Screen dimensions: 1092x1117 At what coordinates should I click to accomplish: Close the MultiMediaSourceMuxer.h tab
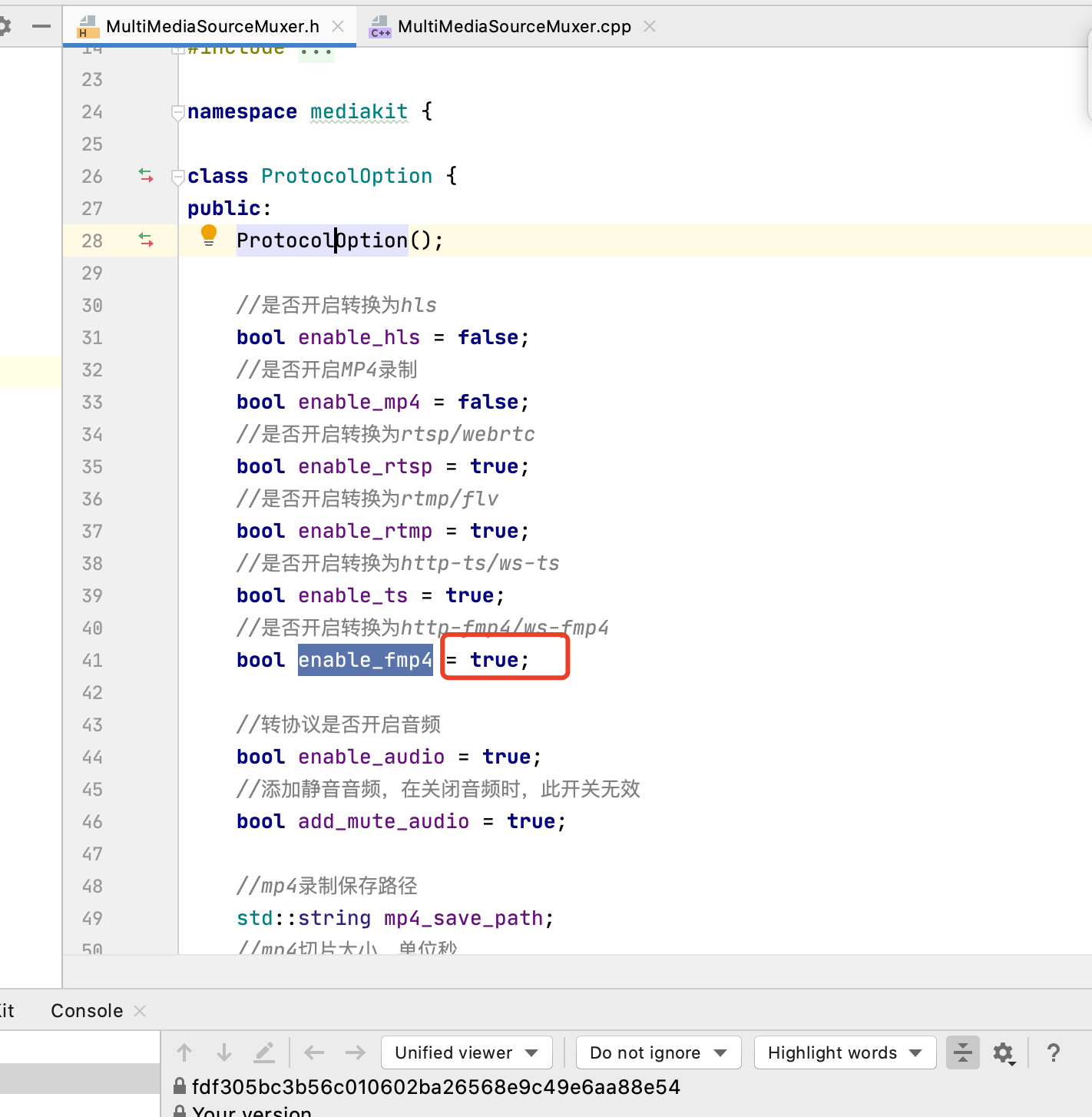point(338,25)
